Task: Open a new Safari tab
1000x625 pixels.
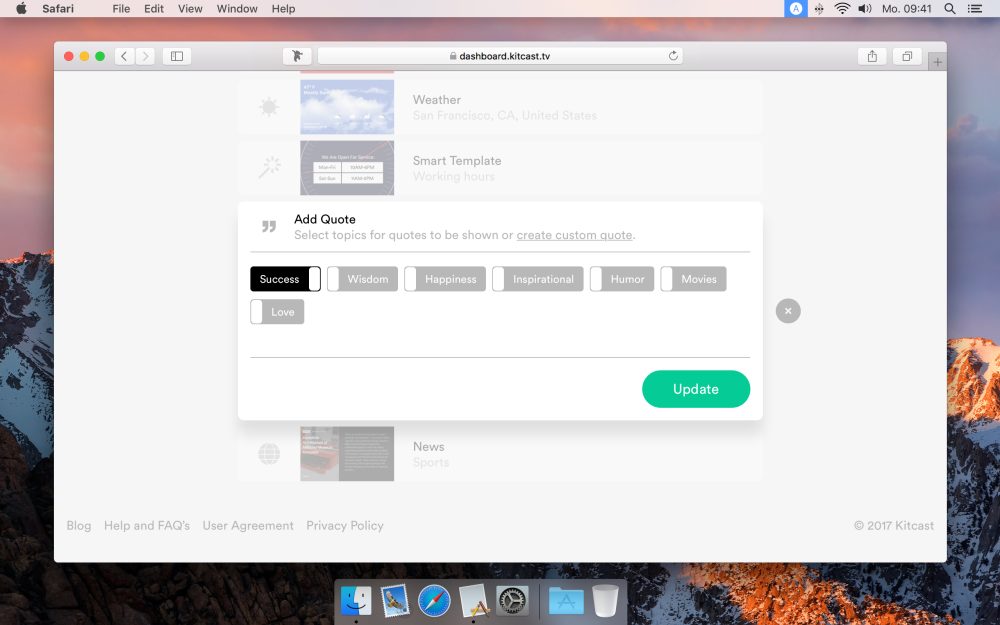Action: (x=938, y=62)
